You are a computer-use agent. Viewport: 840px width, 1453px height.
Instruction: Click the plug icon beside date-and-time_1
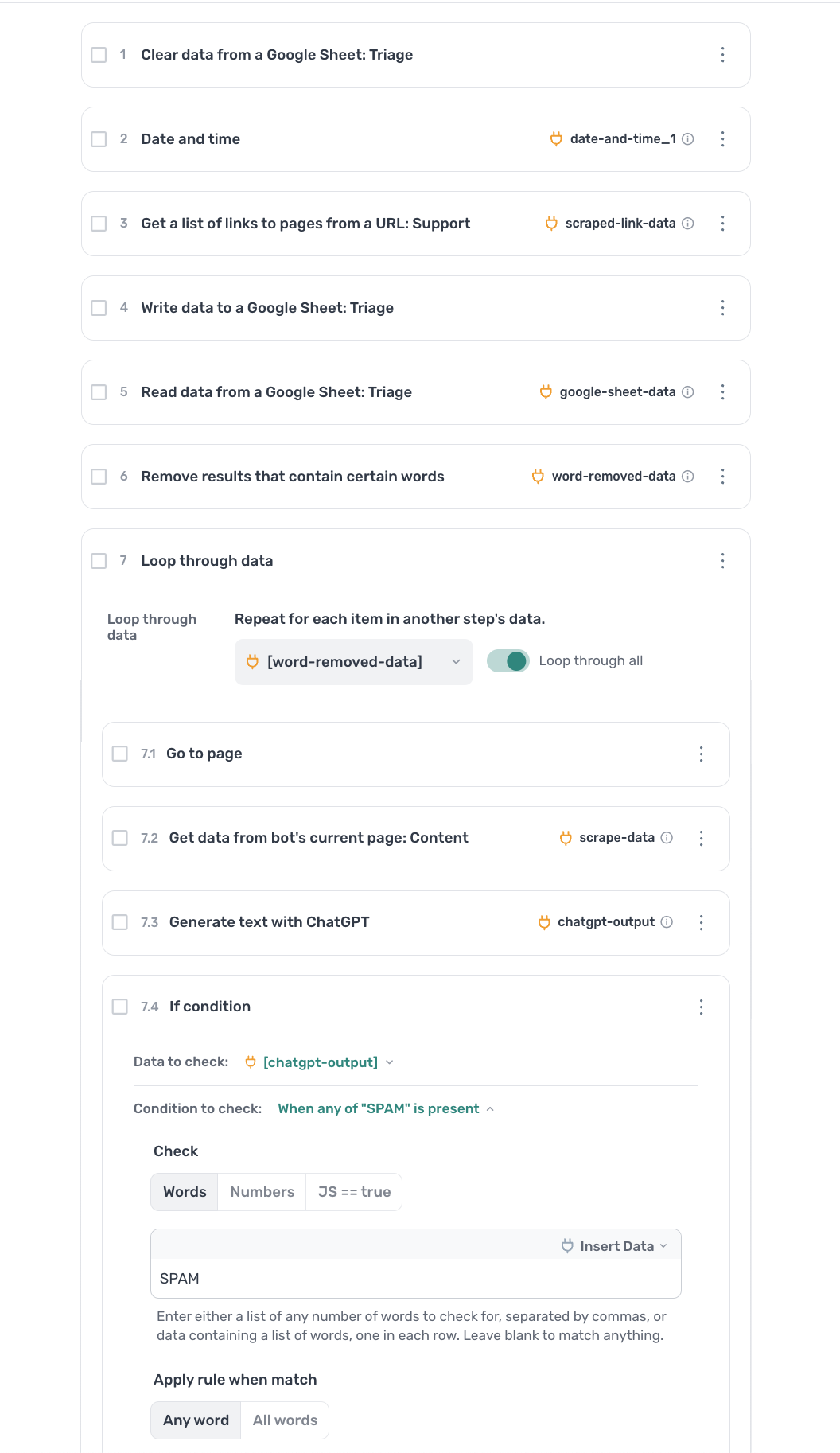556,138
